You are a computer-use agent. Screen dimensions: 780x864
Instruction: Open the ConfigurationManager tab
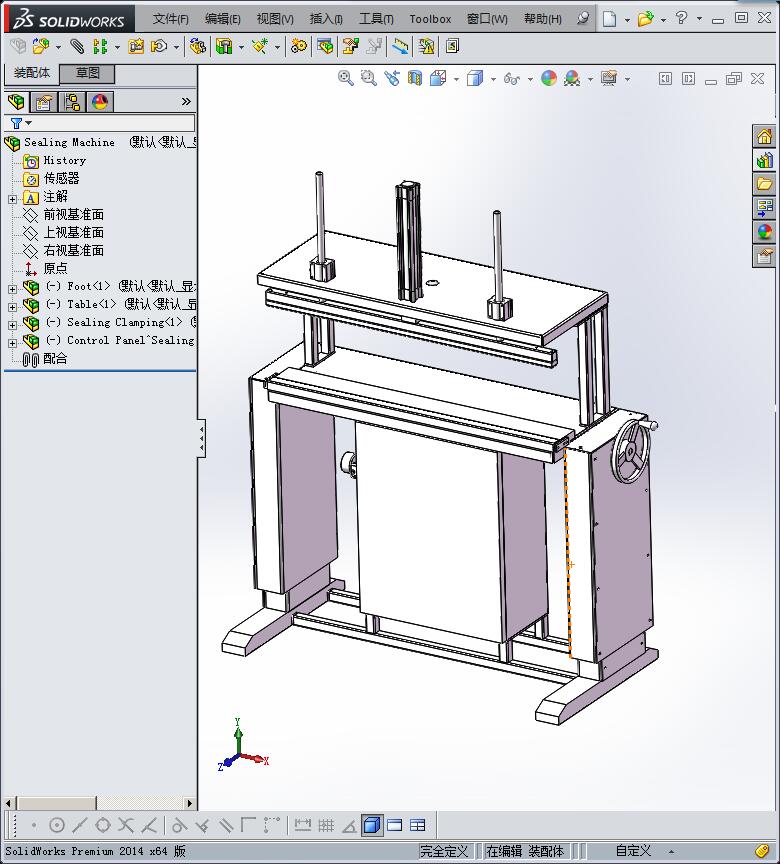point(72,102)
